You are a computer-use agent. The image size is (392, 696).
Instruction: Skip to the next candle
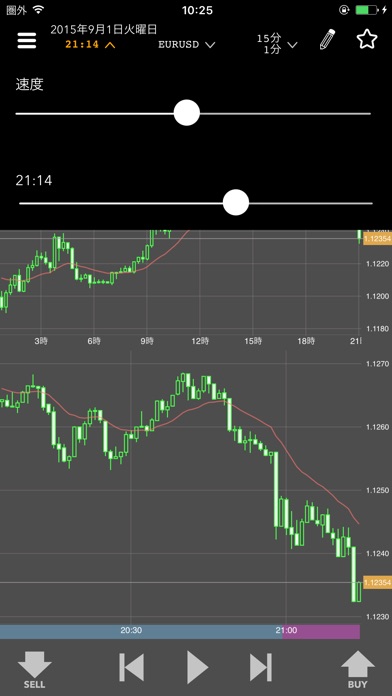261,667
